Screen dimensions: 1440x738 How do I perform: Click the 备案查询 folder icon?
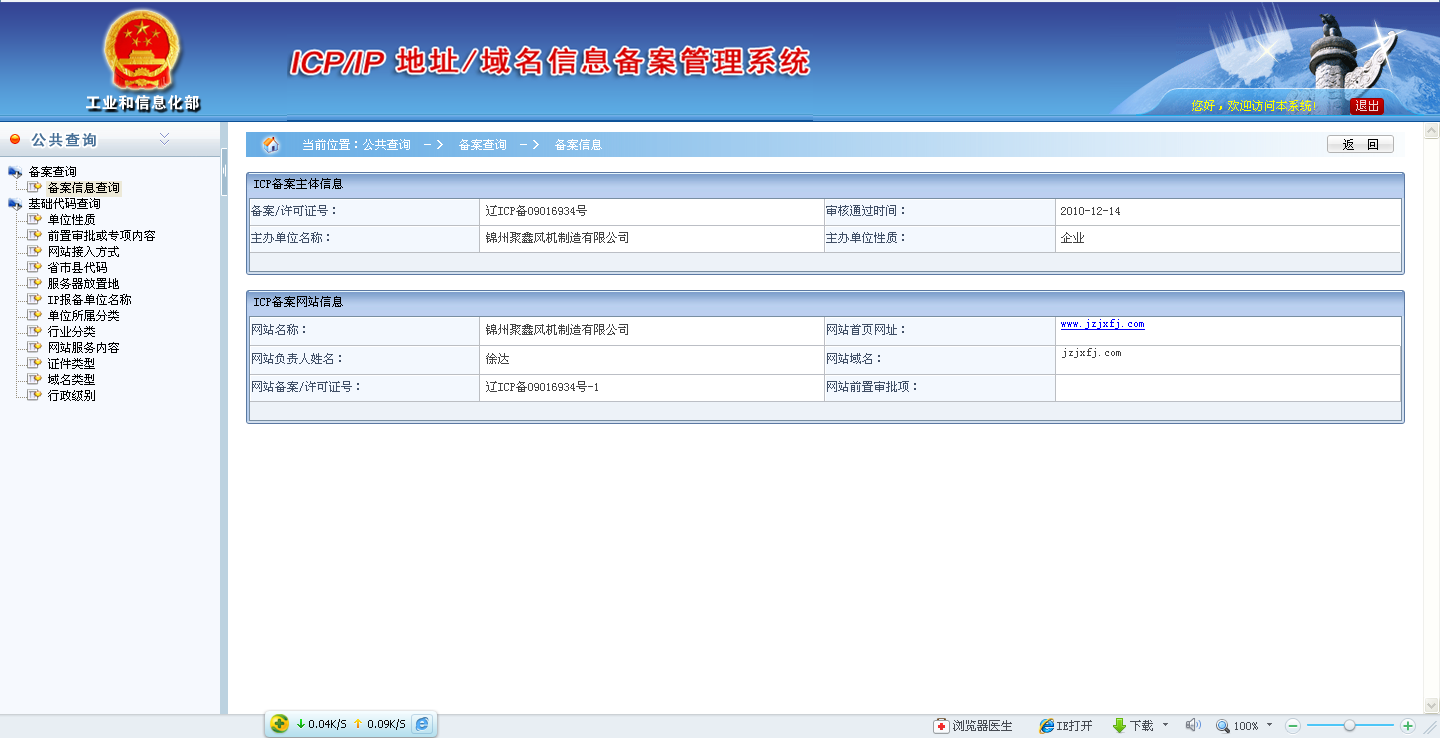tap(15, 172)
